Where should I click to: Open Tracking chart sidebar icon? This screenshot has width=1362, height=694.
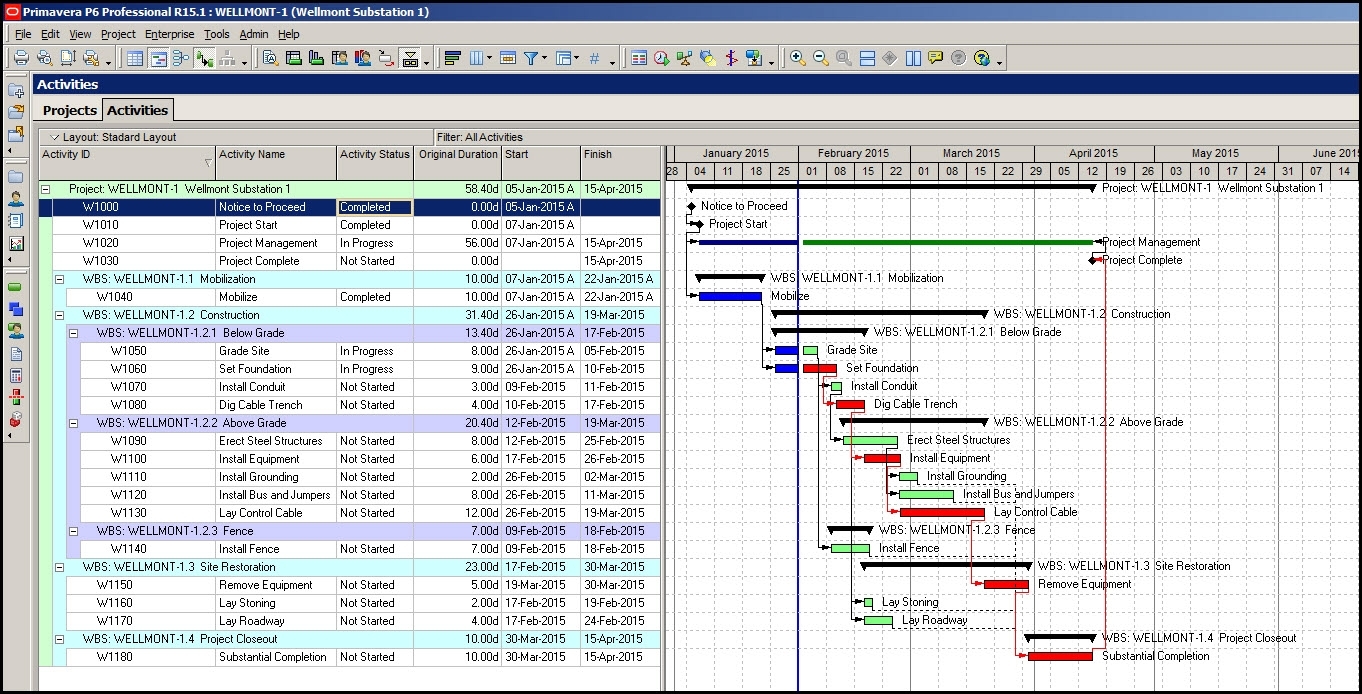16,244
